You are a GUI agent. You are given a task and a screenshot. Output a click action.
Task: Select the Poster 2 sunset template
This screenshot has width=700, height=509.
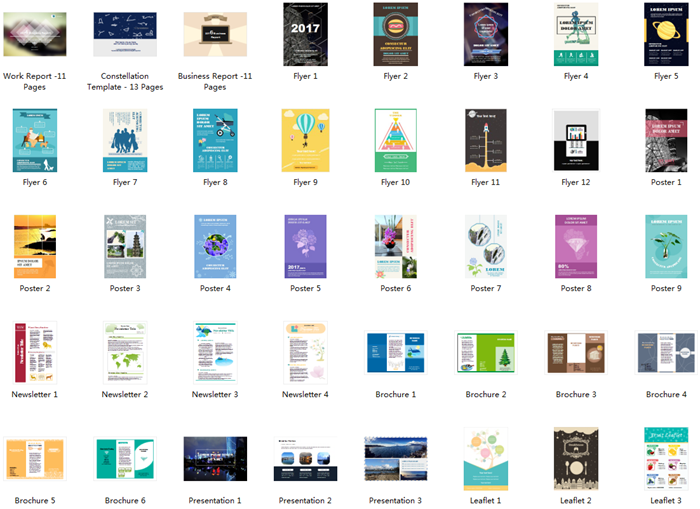tap(35, 246)
